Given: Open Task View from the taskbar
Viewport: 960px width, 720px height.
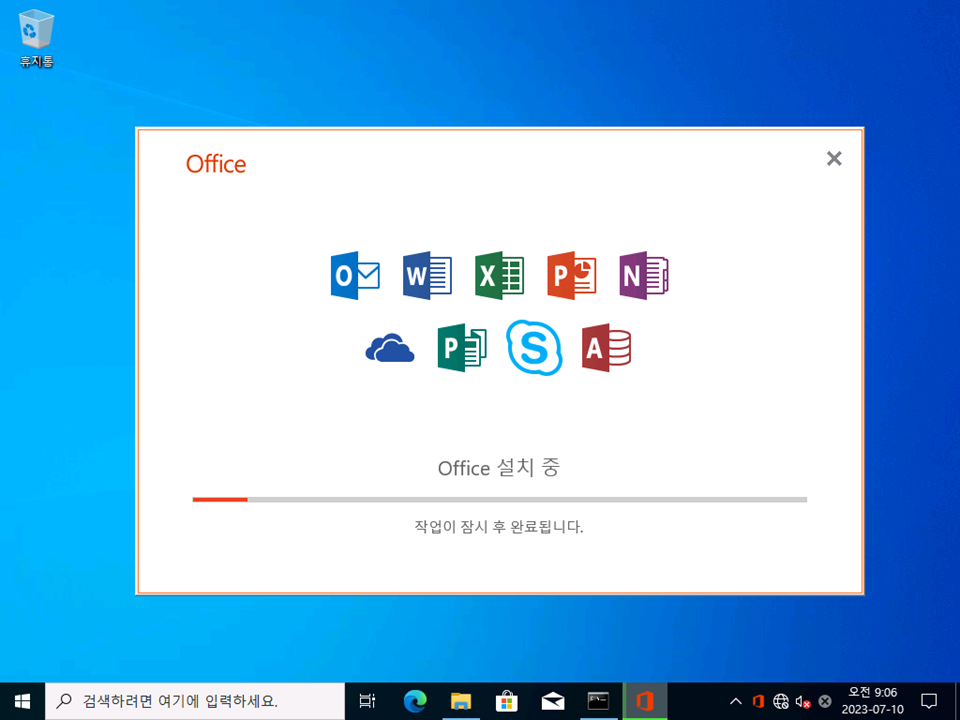Looking at the screenshot, I should [367, 701].
